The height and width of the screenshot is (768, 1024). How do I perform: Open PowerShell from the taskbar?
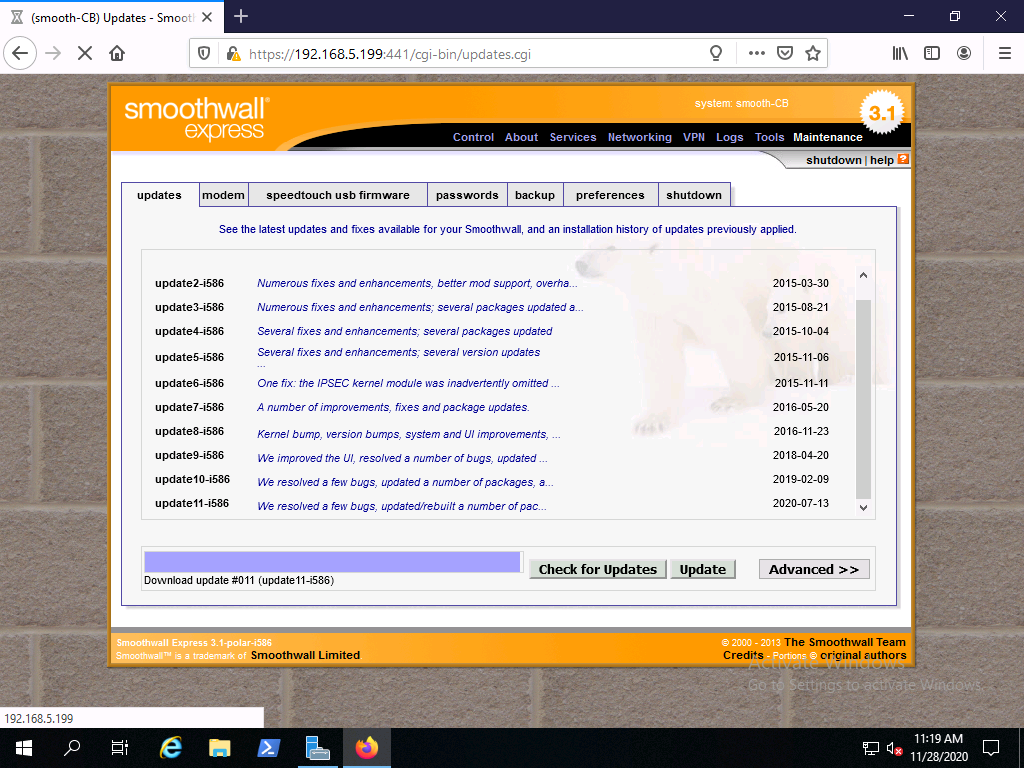268,748
